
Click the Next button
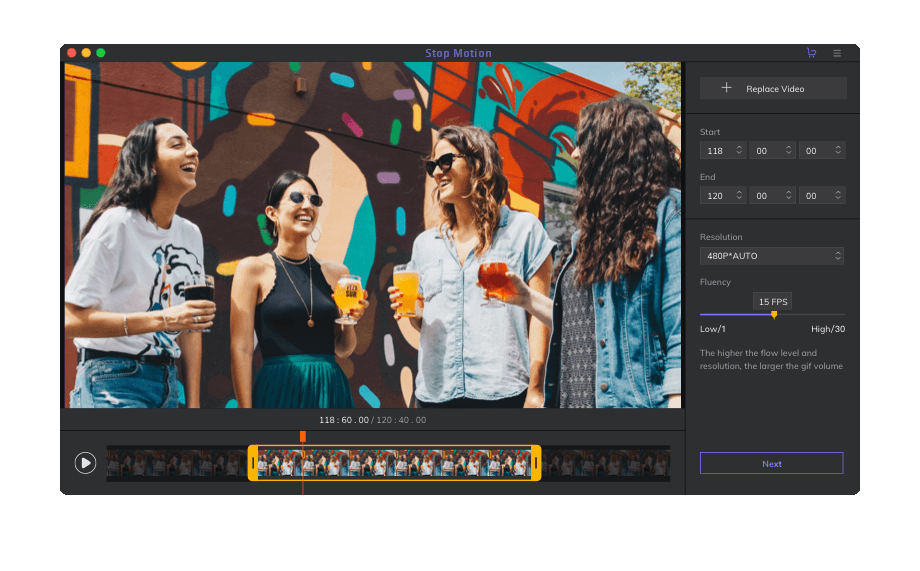771,463
